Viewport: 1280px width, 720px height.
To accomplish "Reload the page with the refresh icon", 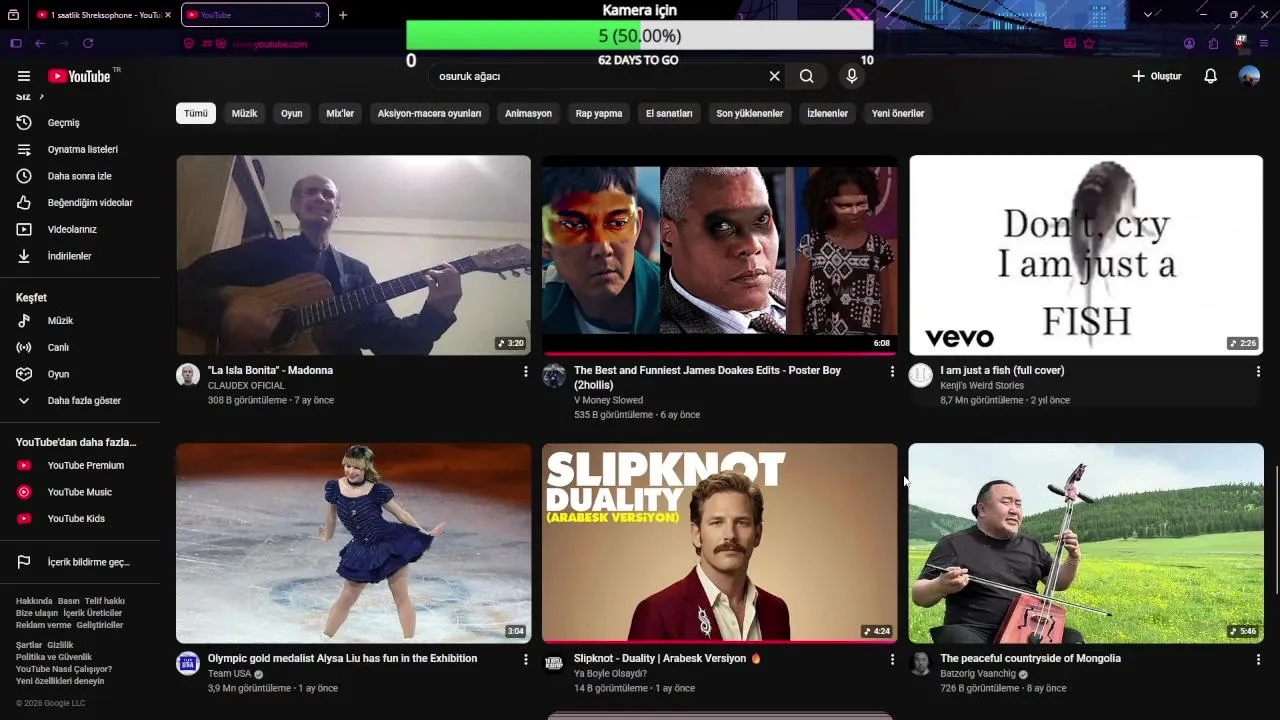I will point(88,44).
